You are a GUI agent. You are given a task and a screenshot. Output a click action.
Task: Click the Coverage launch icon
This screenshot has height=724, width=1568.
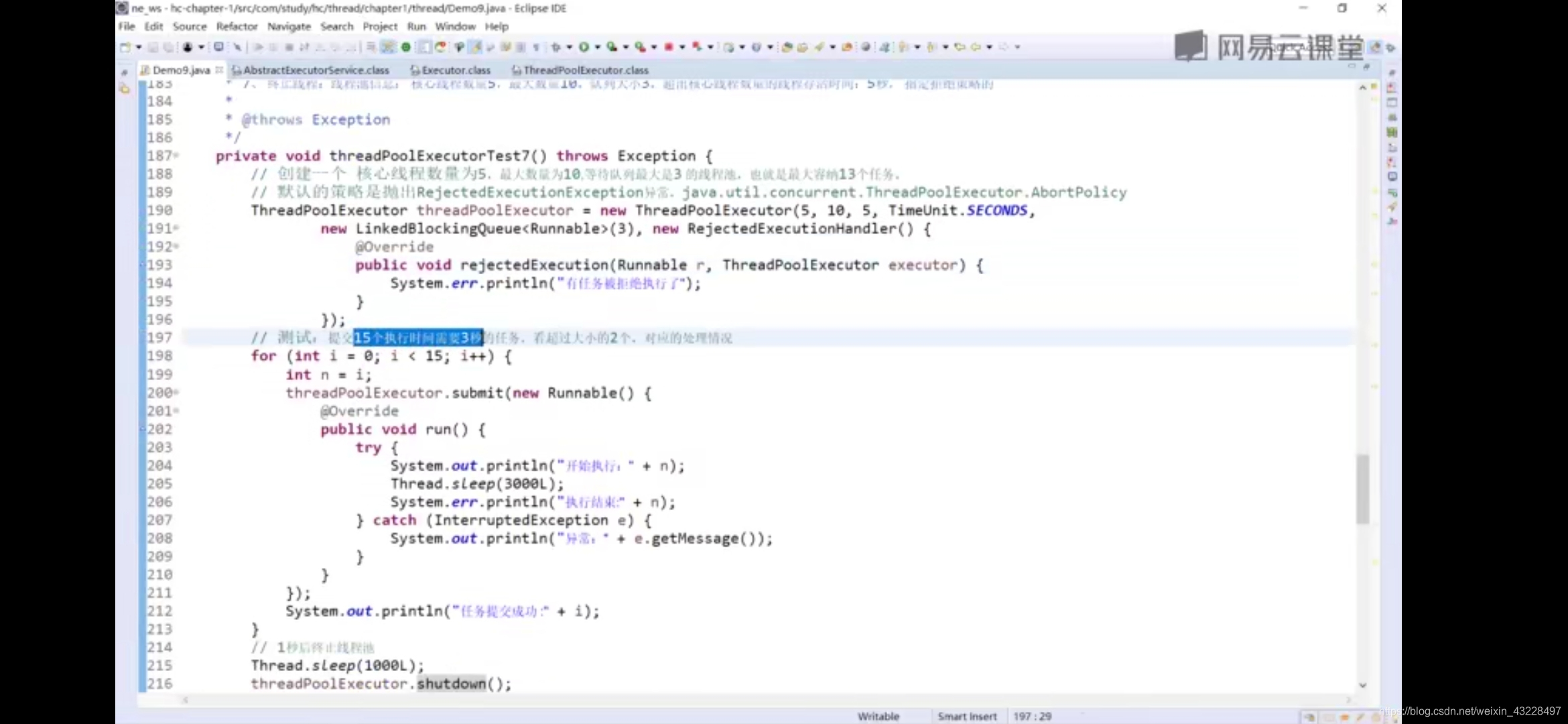[x=612, y=47]
